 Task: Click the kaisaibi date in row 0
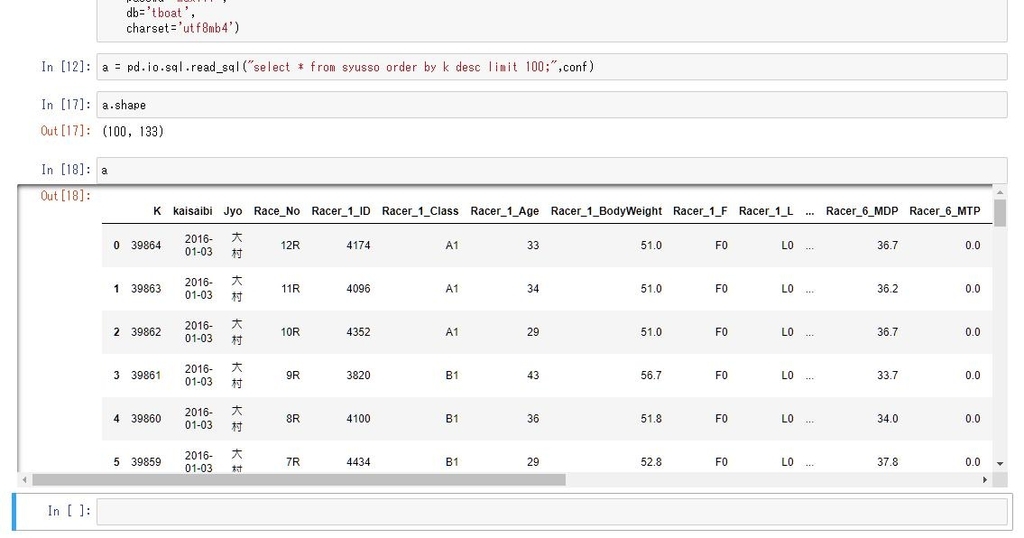[199, 245]
